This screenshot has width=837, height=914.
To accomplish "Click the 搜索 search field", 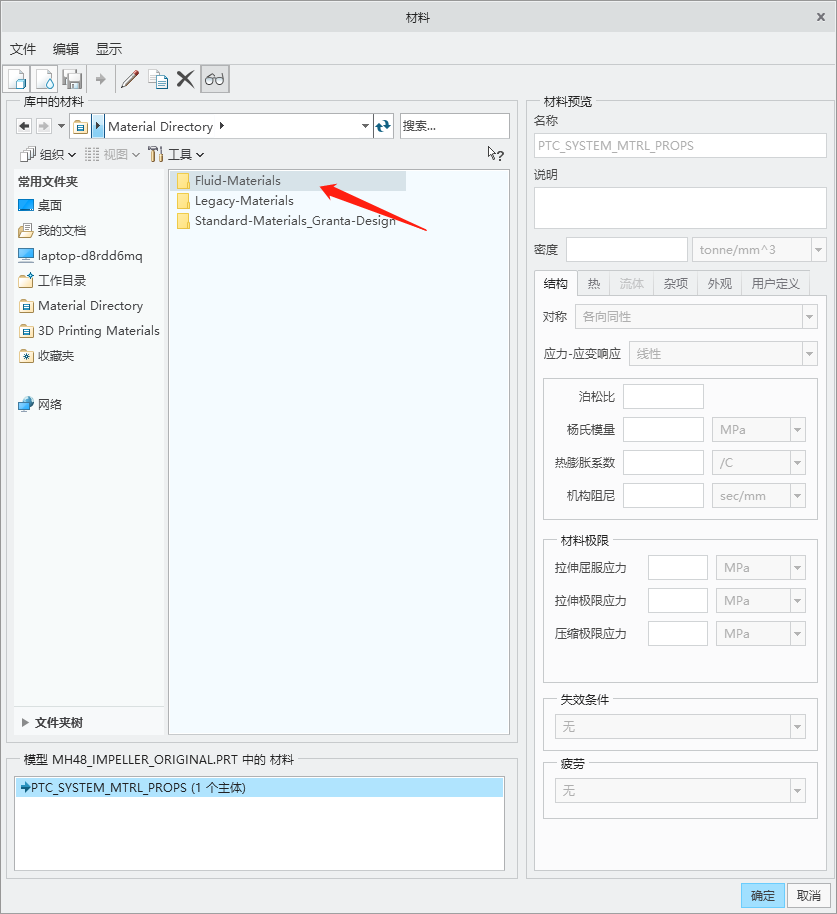I will point(454,126).
